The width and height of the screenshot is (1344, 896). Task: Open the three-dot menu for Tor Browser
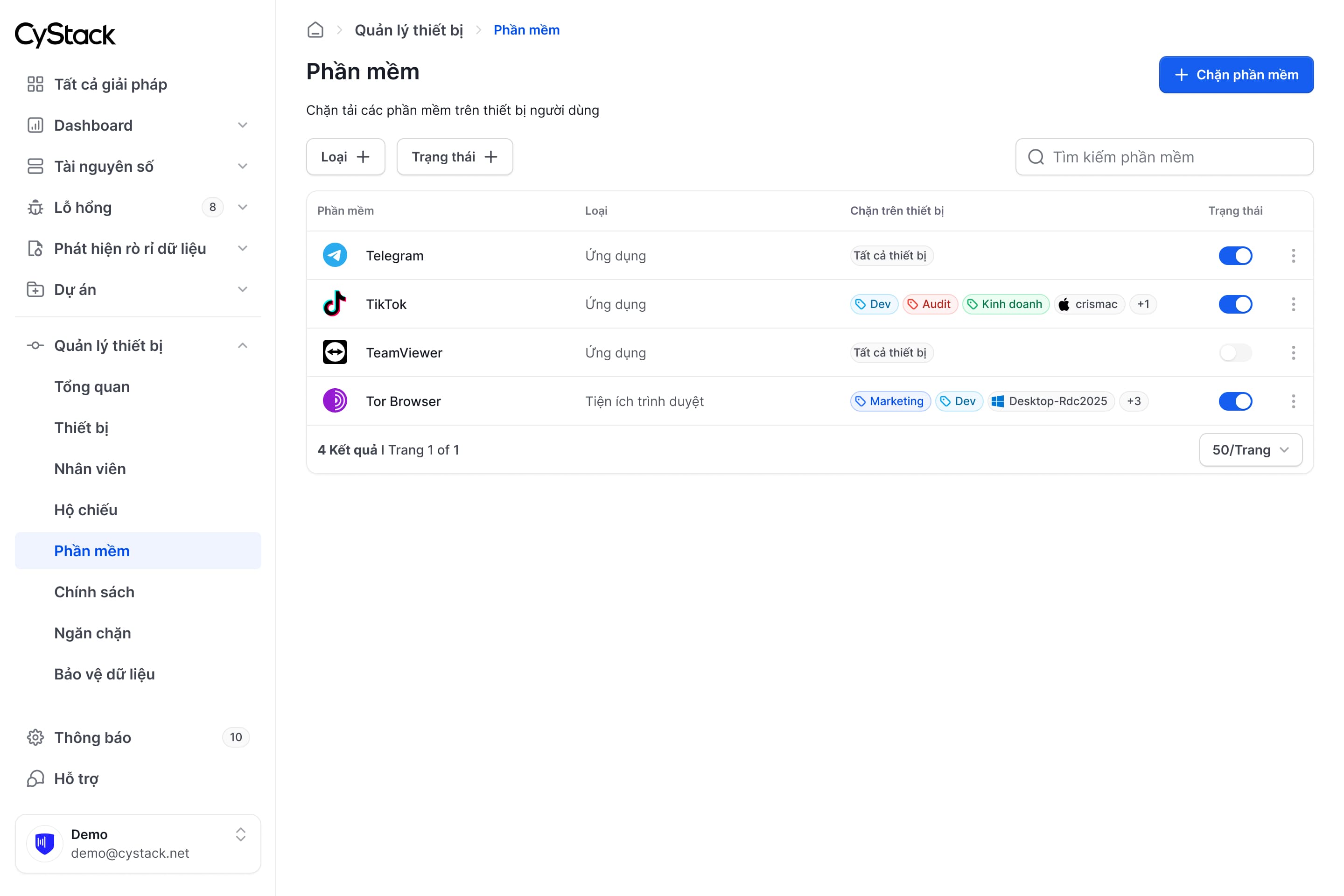1293,401
